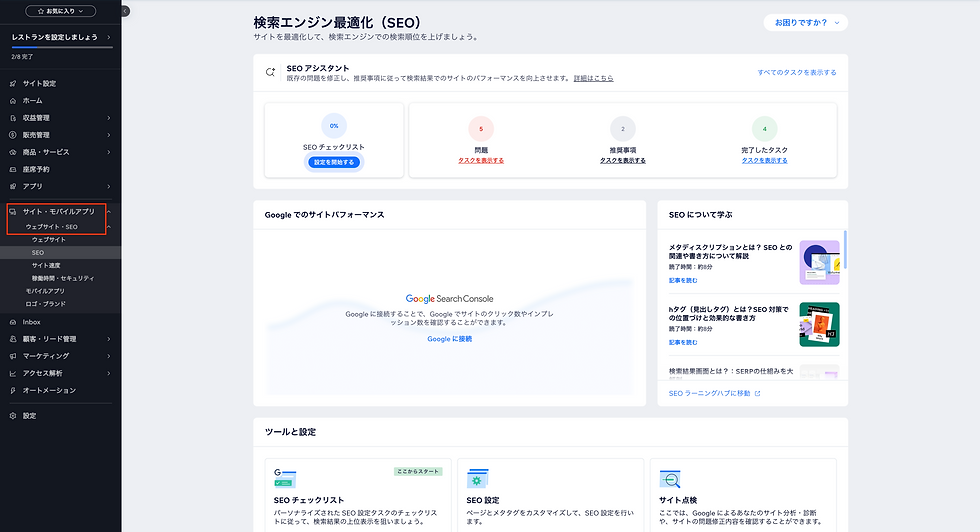
Task: Expand the 販売管理 submenu chevron
Action: point(109,135)
